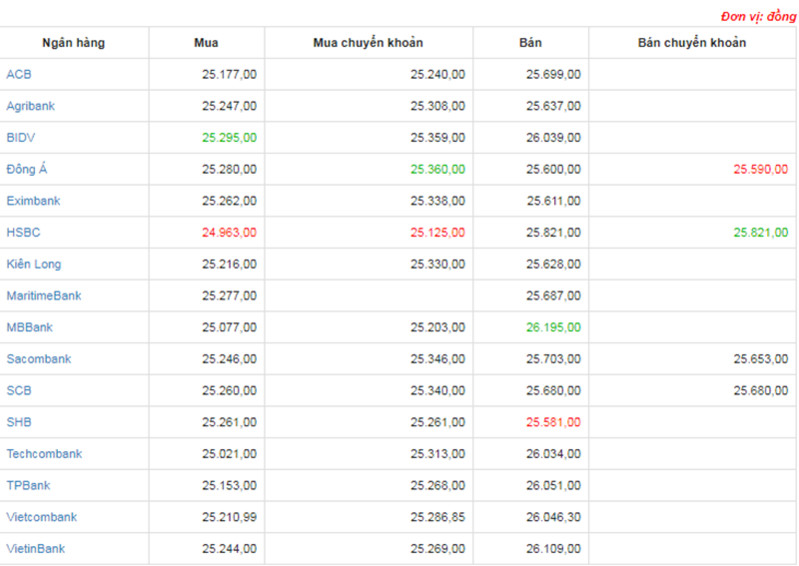Click the Mua chuyển khoản column header
This screenshot has width=799, height=566.
coord(368,43)
